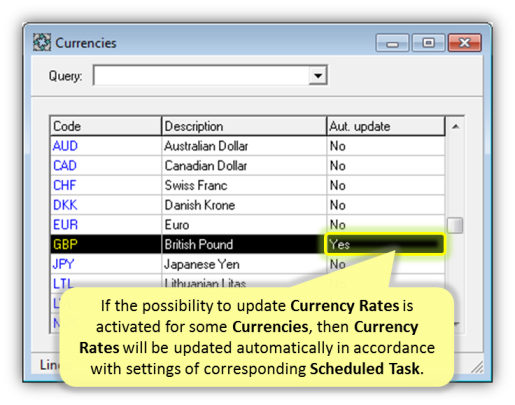Viewport: 515px width, 405px height.
Task: Click the Currencies window title icon
Action: click(x=42, y=42)
